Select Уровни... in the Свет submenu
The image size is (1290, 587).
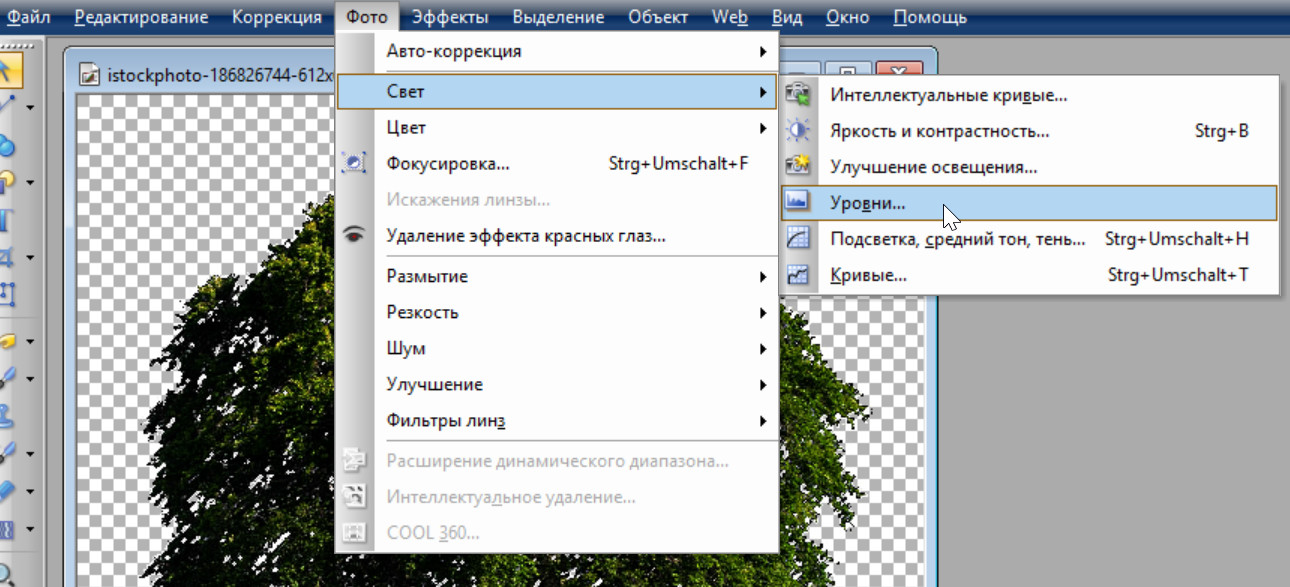(1028, 203)
